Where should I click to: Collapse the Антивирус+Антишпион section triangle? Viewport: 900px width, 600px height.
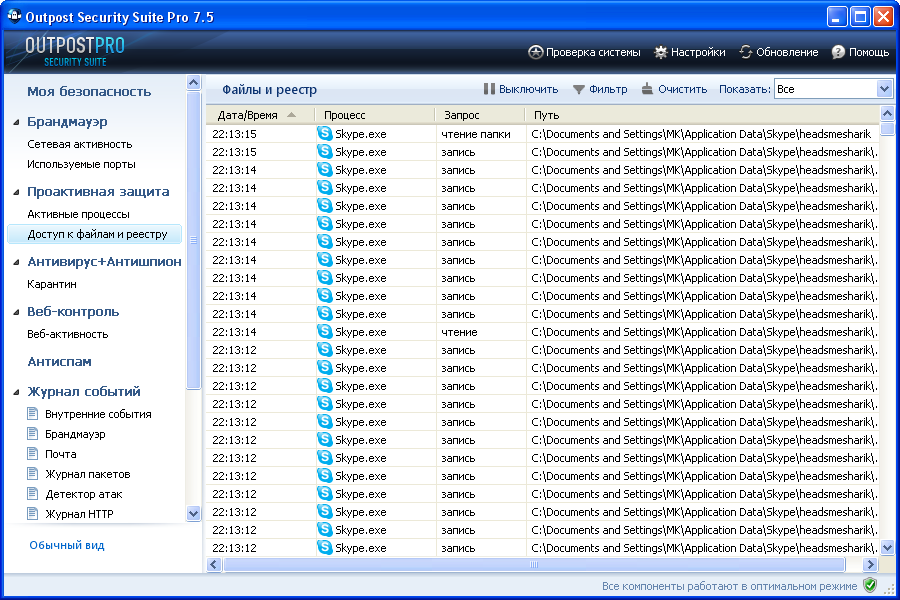[x=17, y=262]
